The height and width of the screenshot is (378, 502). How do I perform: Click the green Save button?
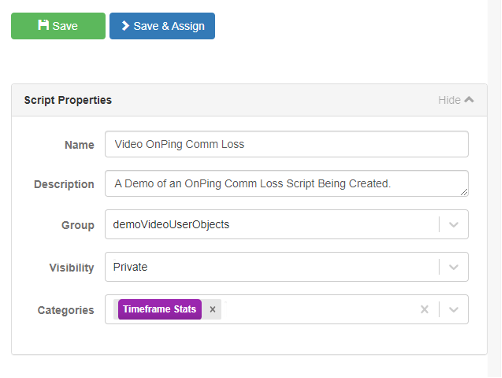click(x=58, y=26)
